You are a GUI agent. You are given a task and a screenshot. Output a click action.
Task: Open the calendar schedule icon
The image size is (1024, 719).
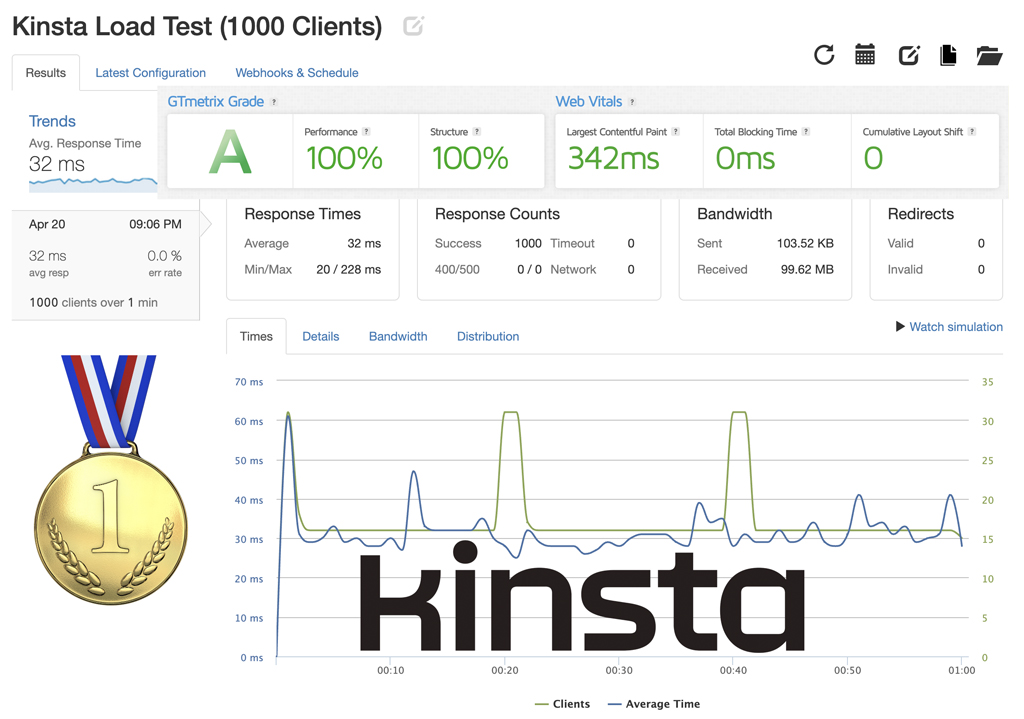tap(865, 55)
